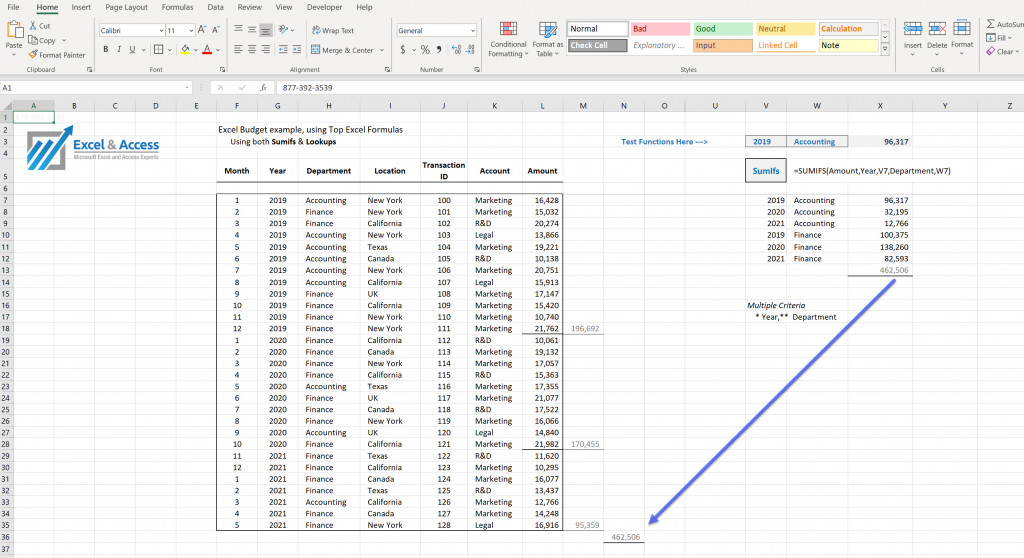Click the Fill button in Editing group

coord(997,38)
